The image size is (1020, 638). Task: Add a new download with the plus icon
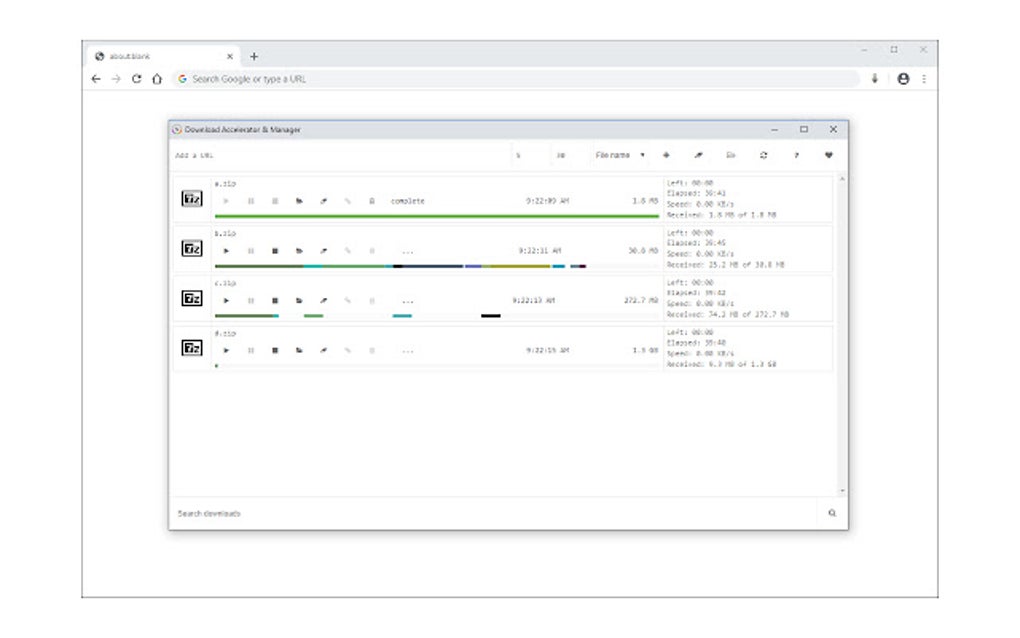[x=666, y=155]
